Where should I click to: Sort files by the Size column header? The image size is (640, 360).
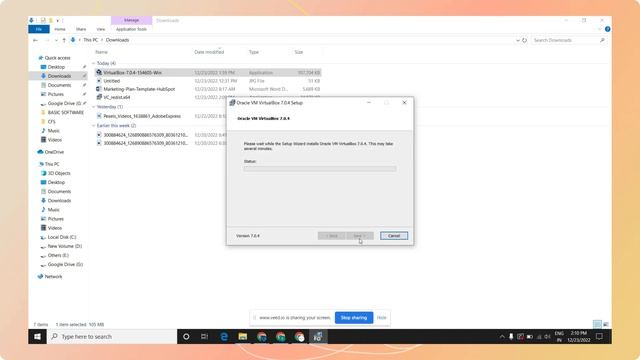tap(299, 52)
